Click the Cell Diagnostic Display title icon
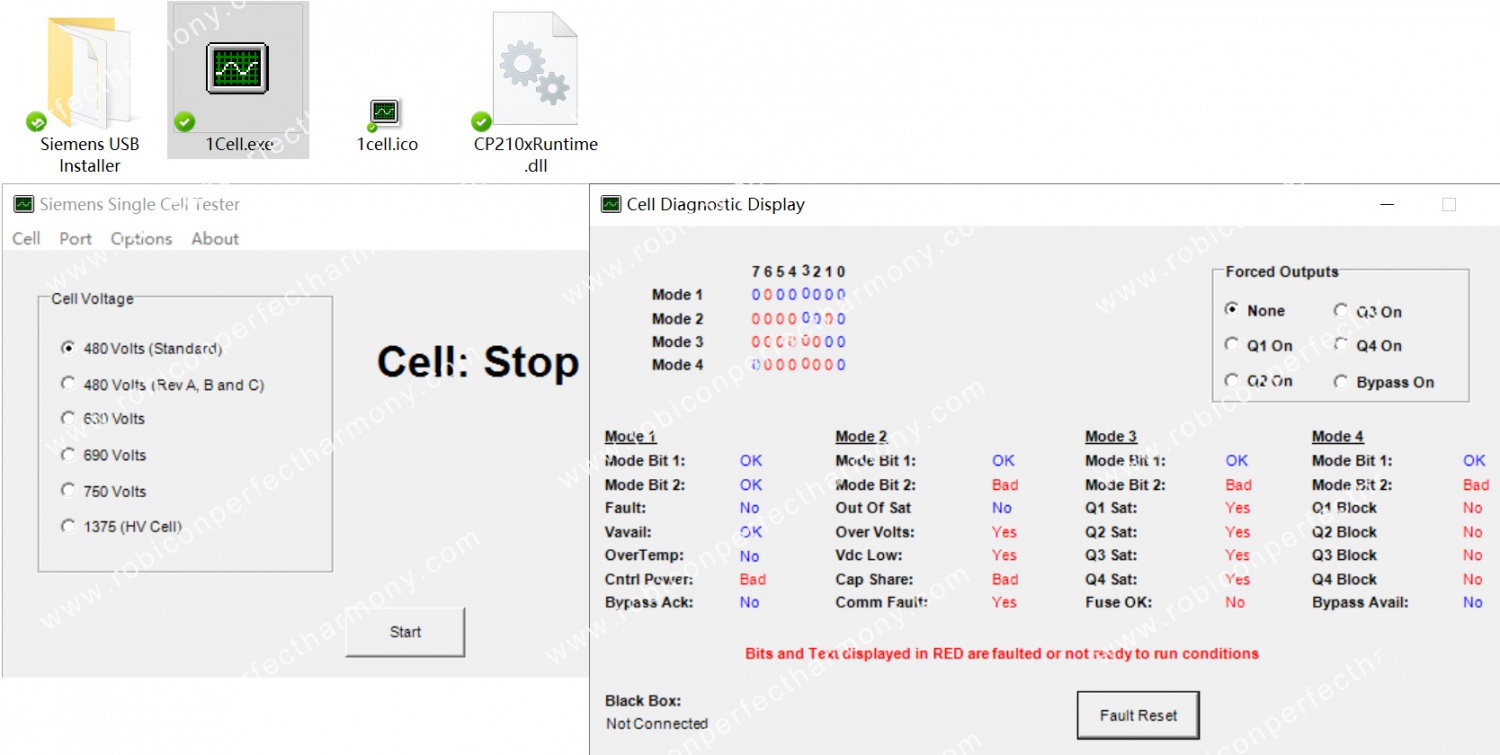This screenshot has height=755, width=1500. [x=610, y=204]
